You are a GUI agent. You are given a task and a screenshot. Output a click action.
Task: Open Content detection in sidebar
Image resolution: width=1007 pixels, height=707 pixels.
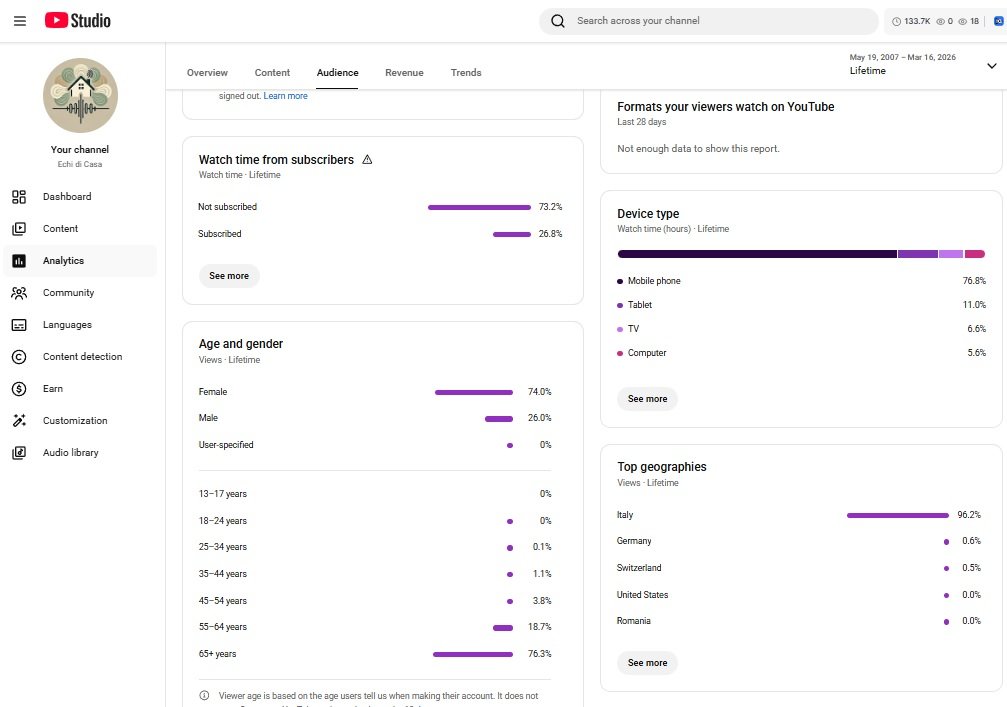[82, 357]
